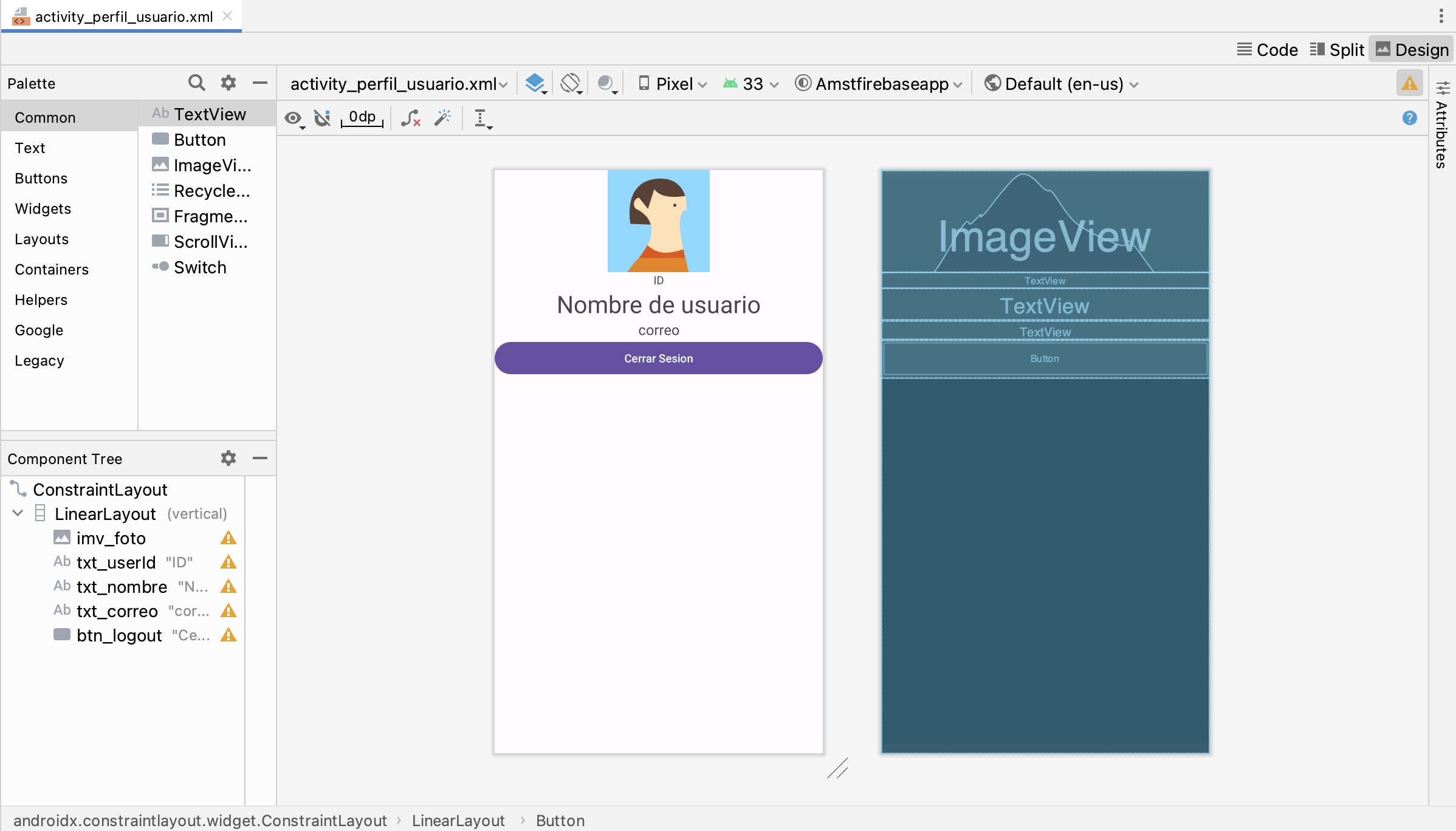Select the Text palette category
This screenshot has width=1456, height=831.
(x=69, y=148)
